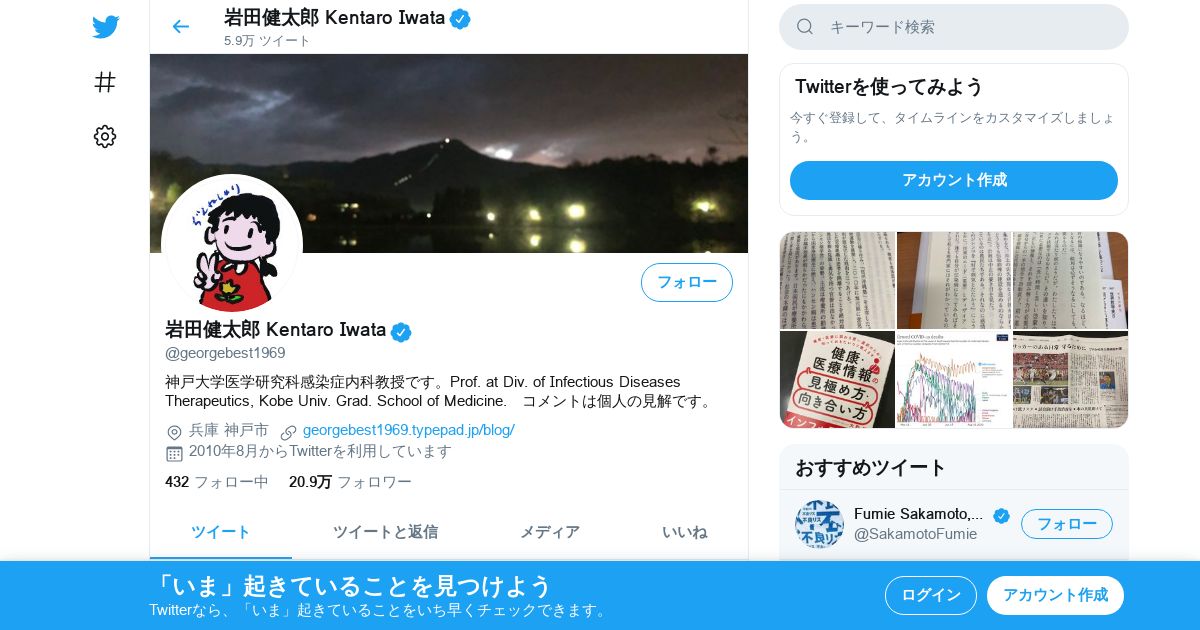Open the COVID graph media thumbnail
1200x630 pixels.
pyautogui.click(x=954, y=380)
